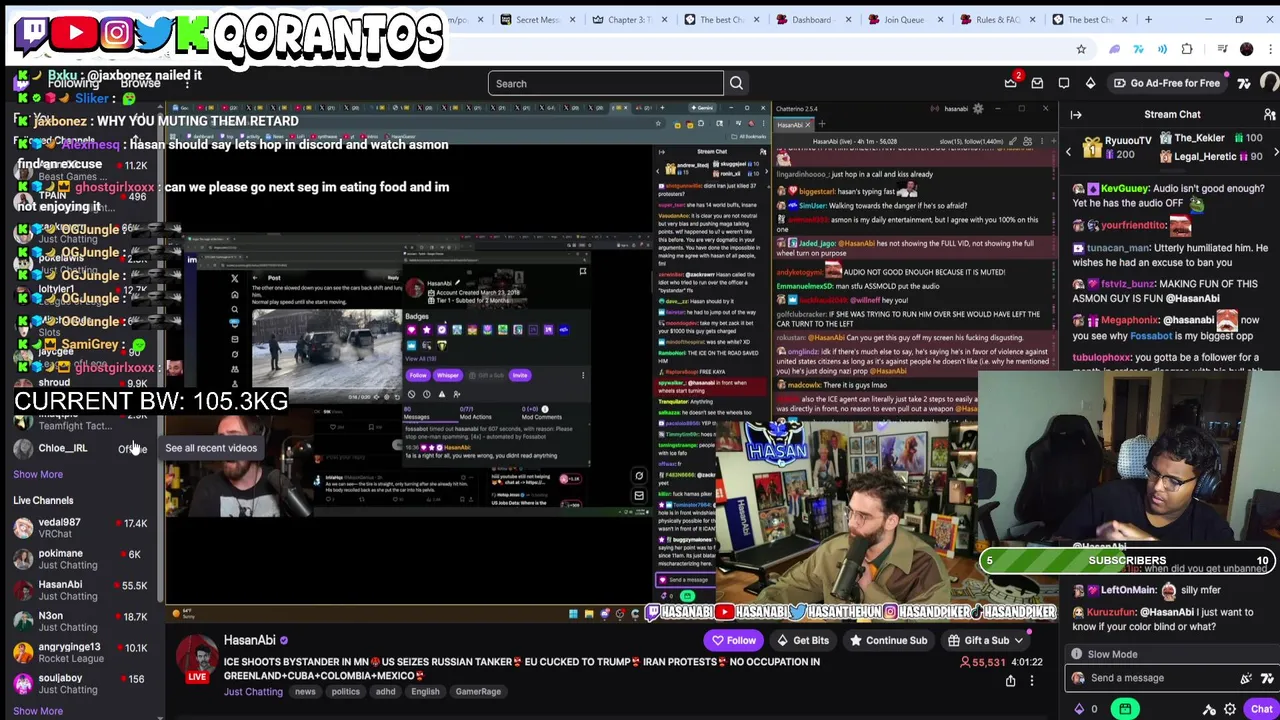Viewport: 1280px width, 720px height.
Task: Click the GamerRage tag
Action: (x=478, y=692)
